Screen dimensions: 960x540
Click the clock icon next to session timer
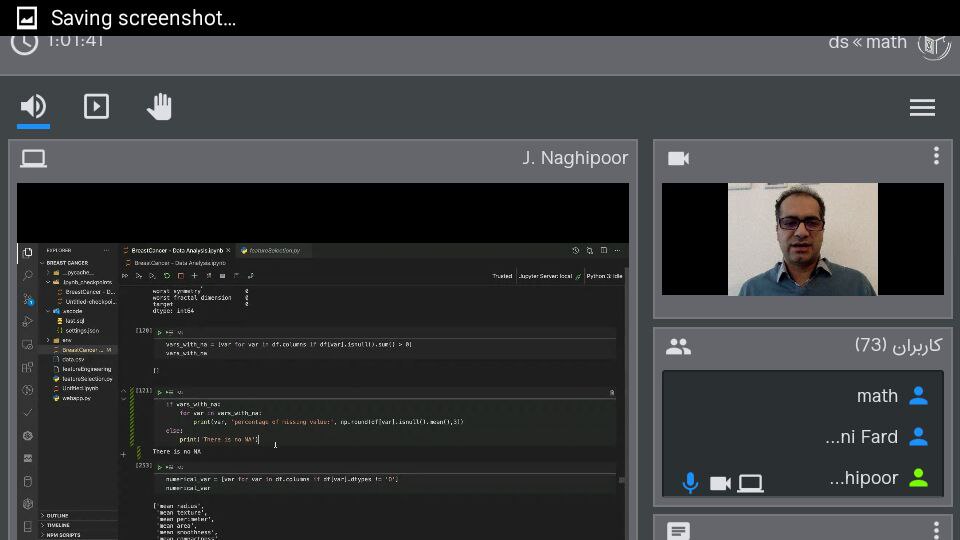(x=24, y=43)
